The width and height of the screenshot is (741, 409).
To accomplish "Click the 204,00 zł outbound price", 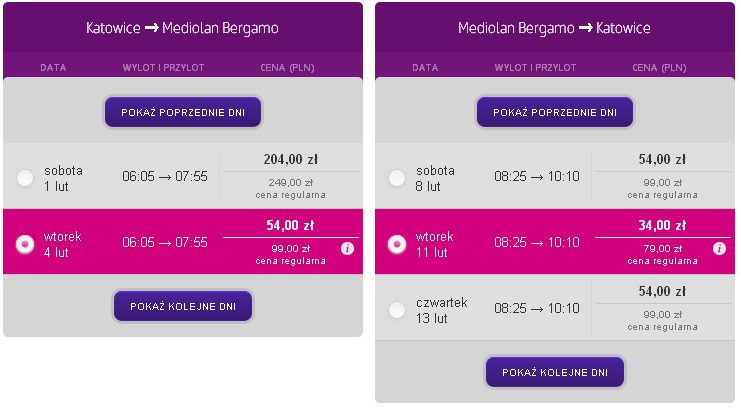I will (x=291, y=159).
